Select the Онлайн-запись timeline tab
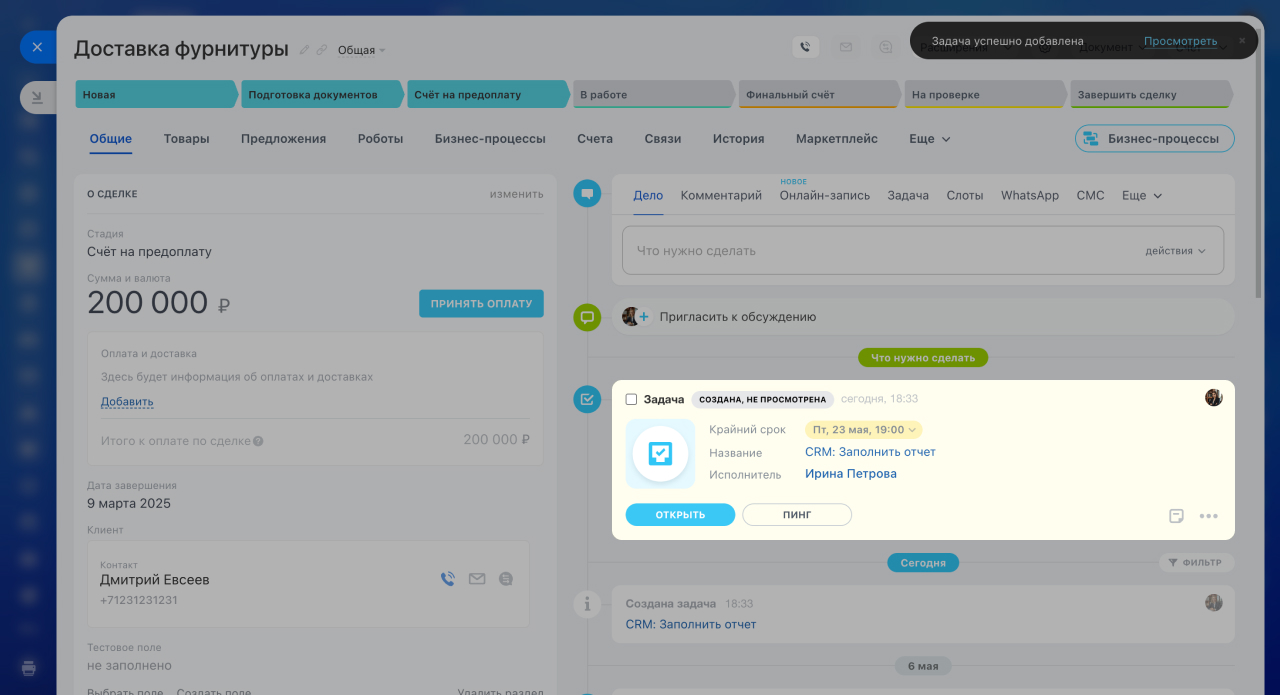1280x695 pixels. pyautogui.click(x=825, y=196)
